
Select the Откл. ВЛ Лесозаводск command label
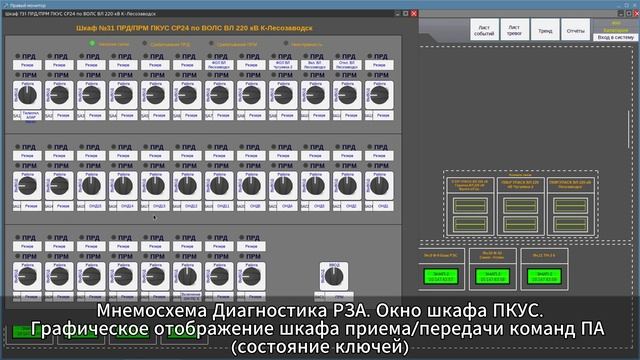[x=347, y=65]
